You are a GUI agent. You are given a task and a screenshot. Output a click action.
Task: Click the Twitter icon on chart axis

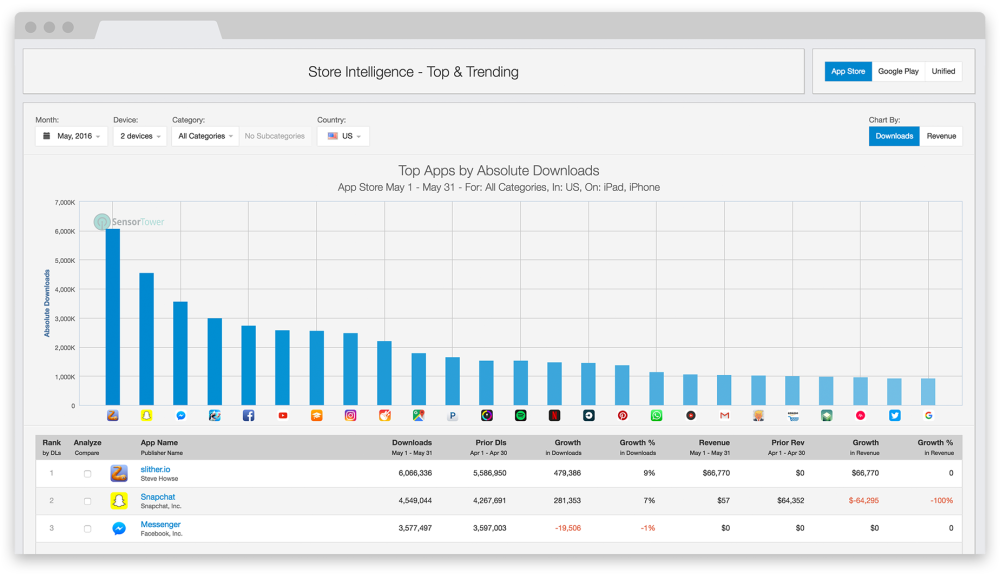894,415
